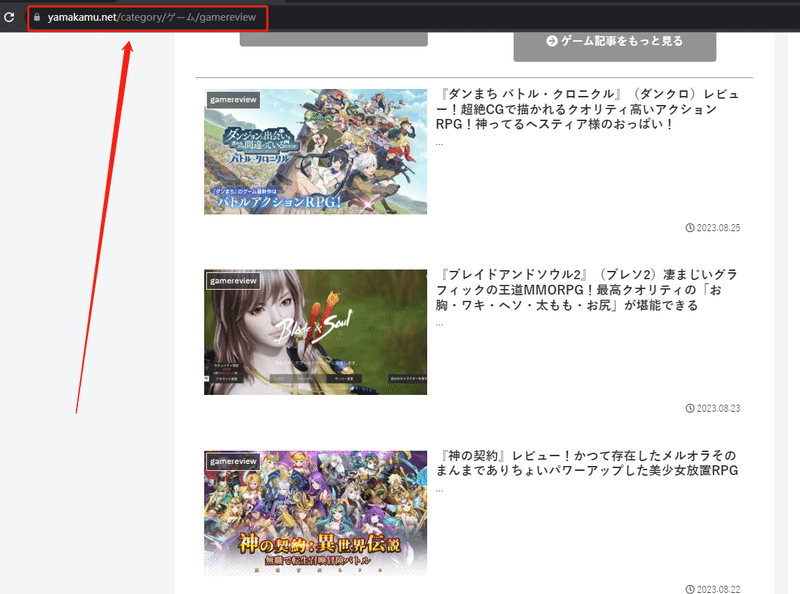Click the gray button left of 'ゲーム記事をもっと見る'
Image resolution: width=800 pixels, height=594 pixels.
334,39
